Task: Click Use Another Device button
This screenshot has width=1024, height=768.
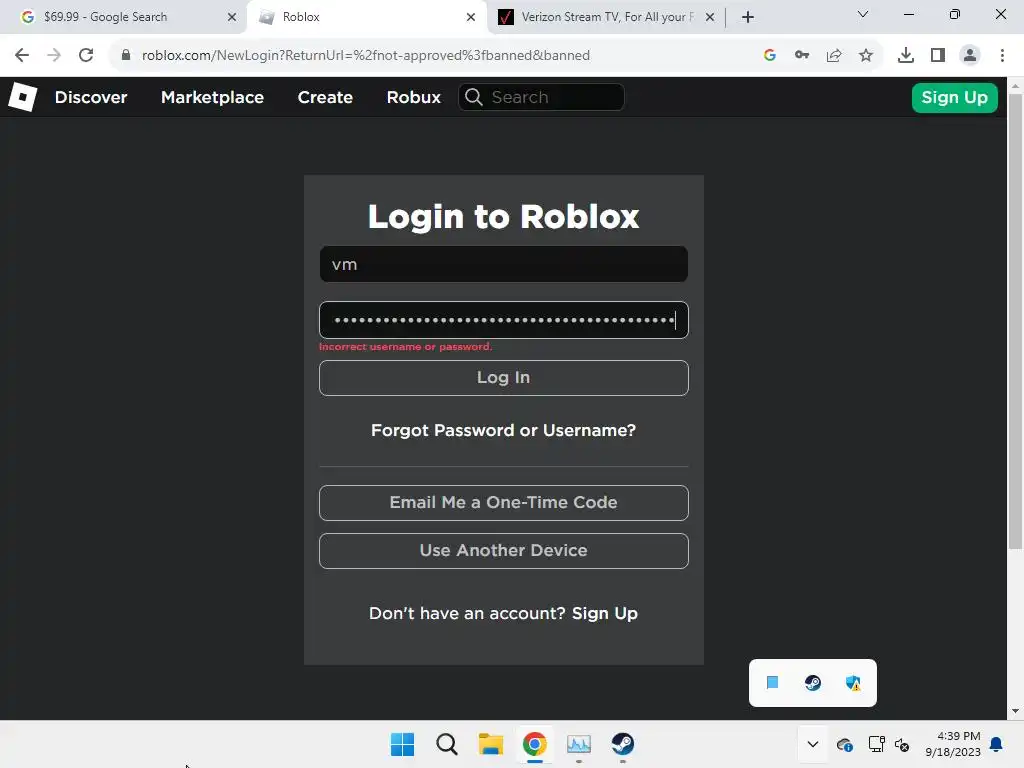Action: (504, 551)
